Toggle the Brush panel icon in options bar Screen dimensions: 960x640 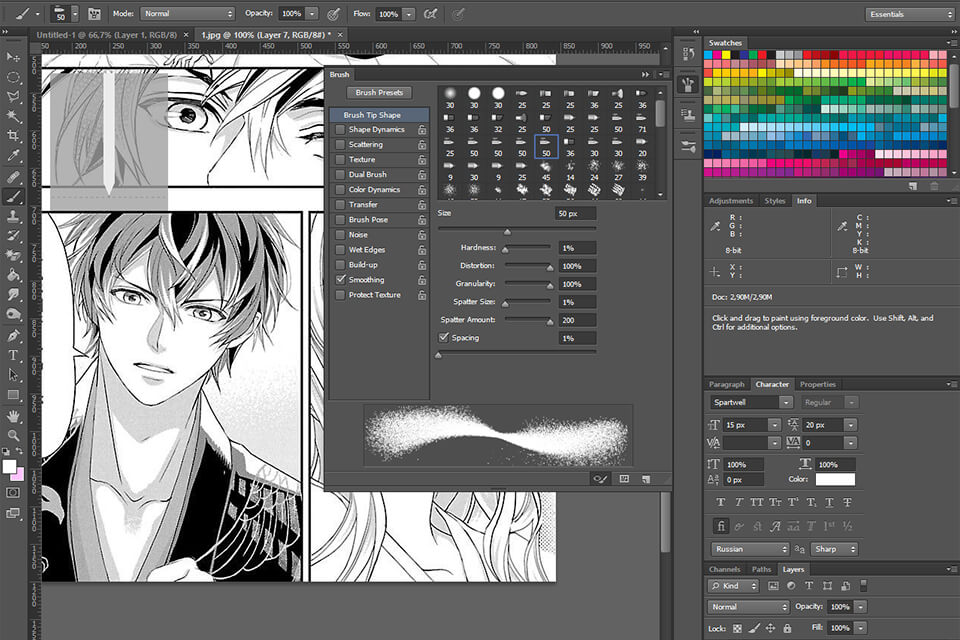point(94,14)
